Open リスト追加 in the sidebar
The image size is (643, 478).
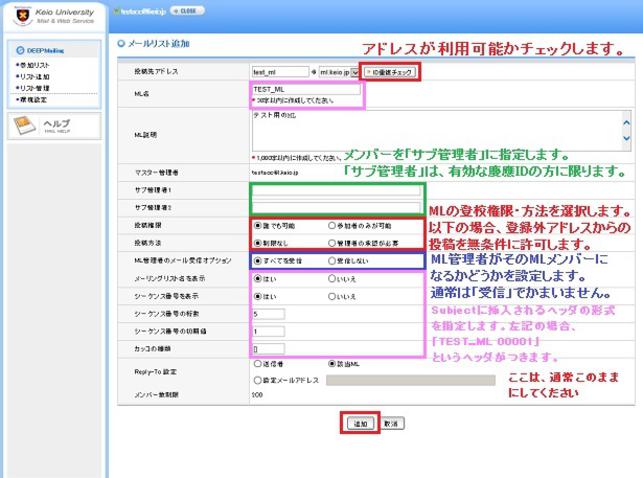pos(34,76)
